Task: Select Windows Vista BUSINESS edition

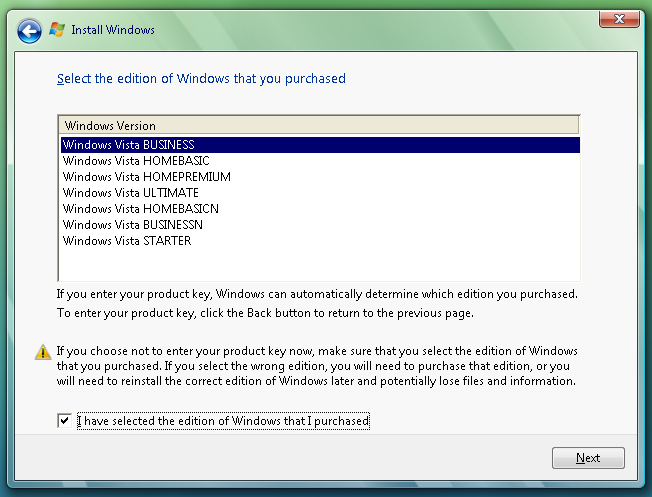Action: click(x=320, y=145)
